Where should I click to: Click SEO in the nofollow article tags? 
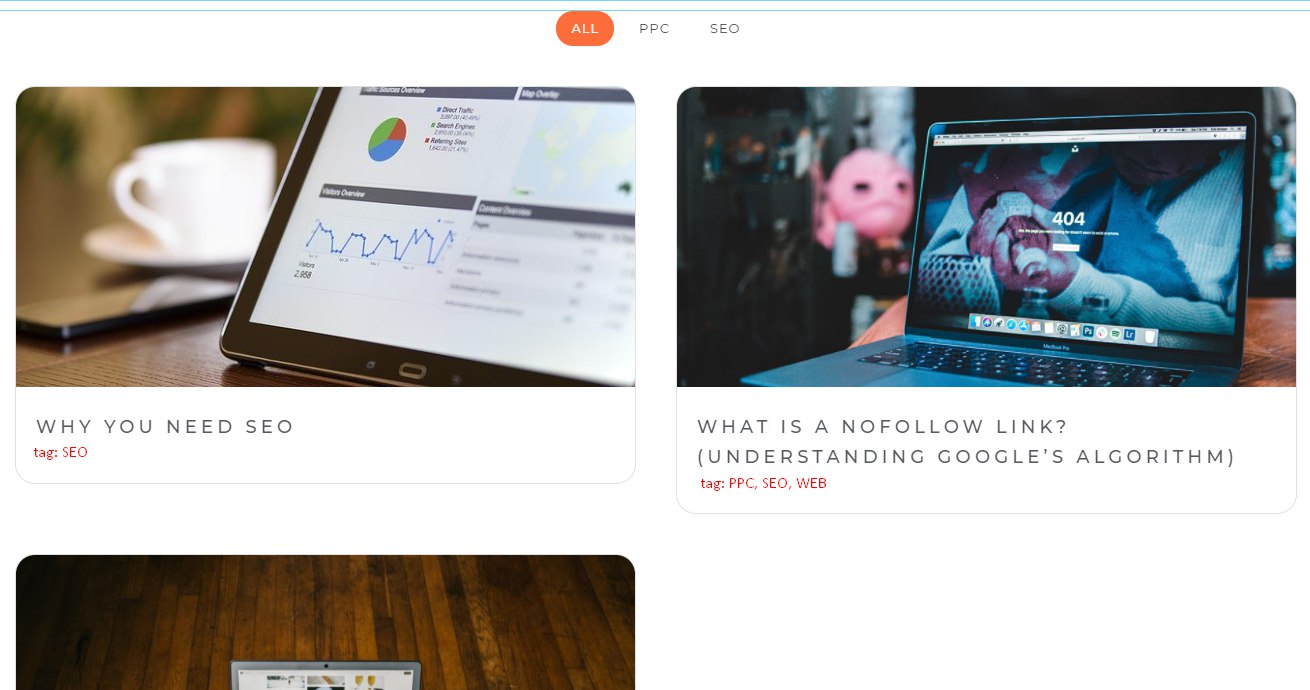click(x=775, y=484)
